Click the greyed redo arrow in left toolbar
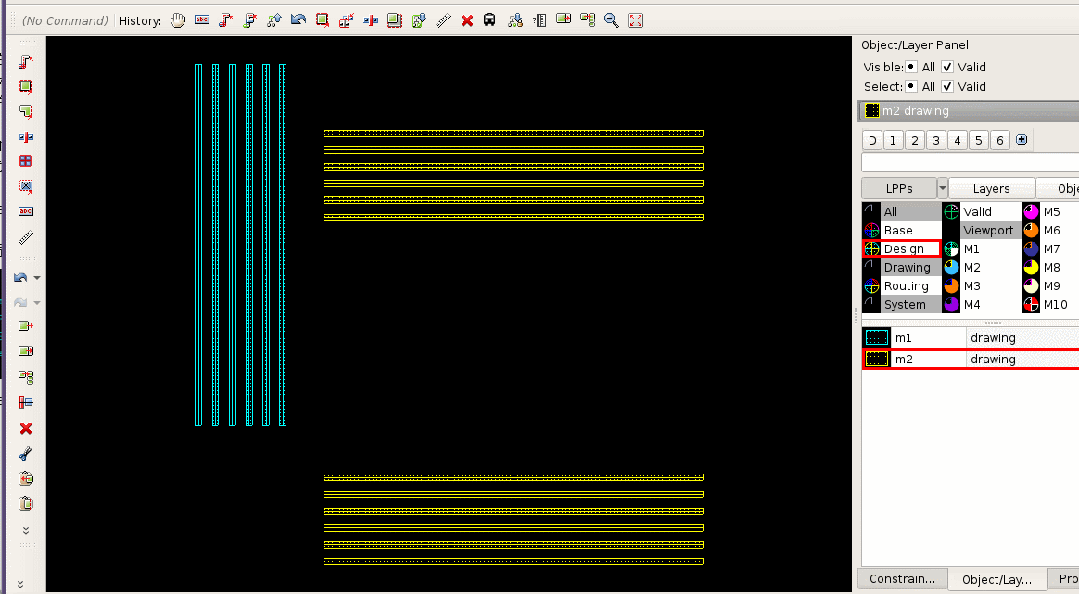Viewport: 1079px width, 594px height. coord(21,302)
